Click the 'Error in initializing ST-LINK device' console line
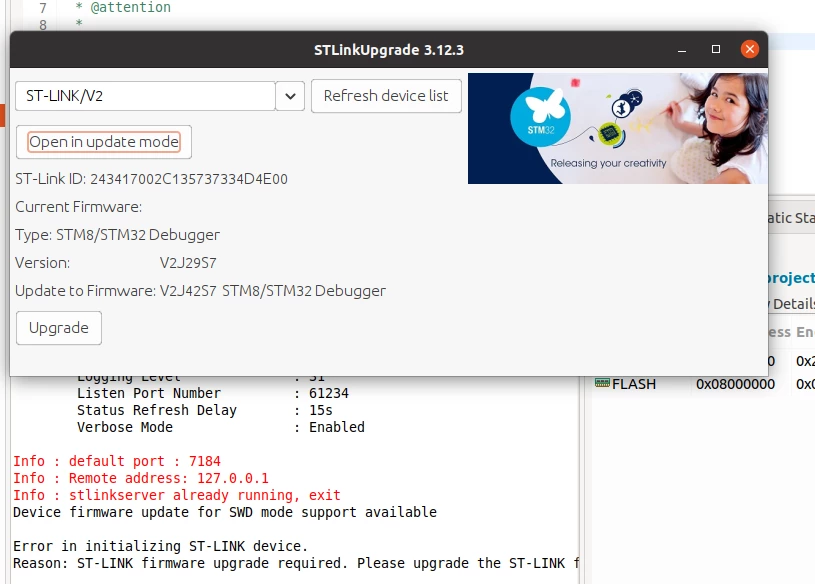 [161, 546]
